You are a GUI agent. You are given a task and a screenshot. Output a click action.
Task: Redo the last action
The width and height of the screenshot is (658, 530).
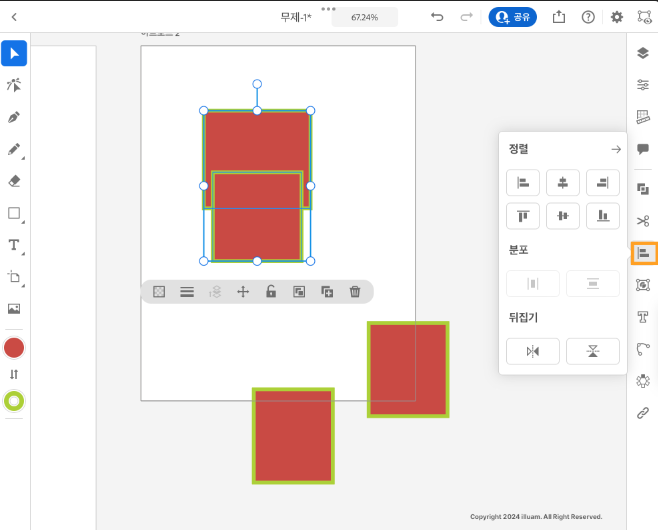pyautogui.click(x=466, y=17)
